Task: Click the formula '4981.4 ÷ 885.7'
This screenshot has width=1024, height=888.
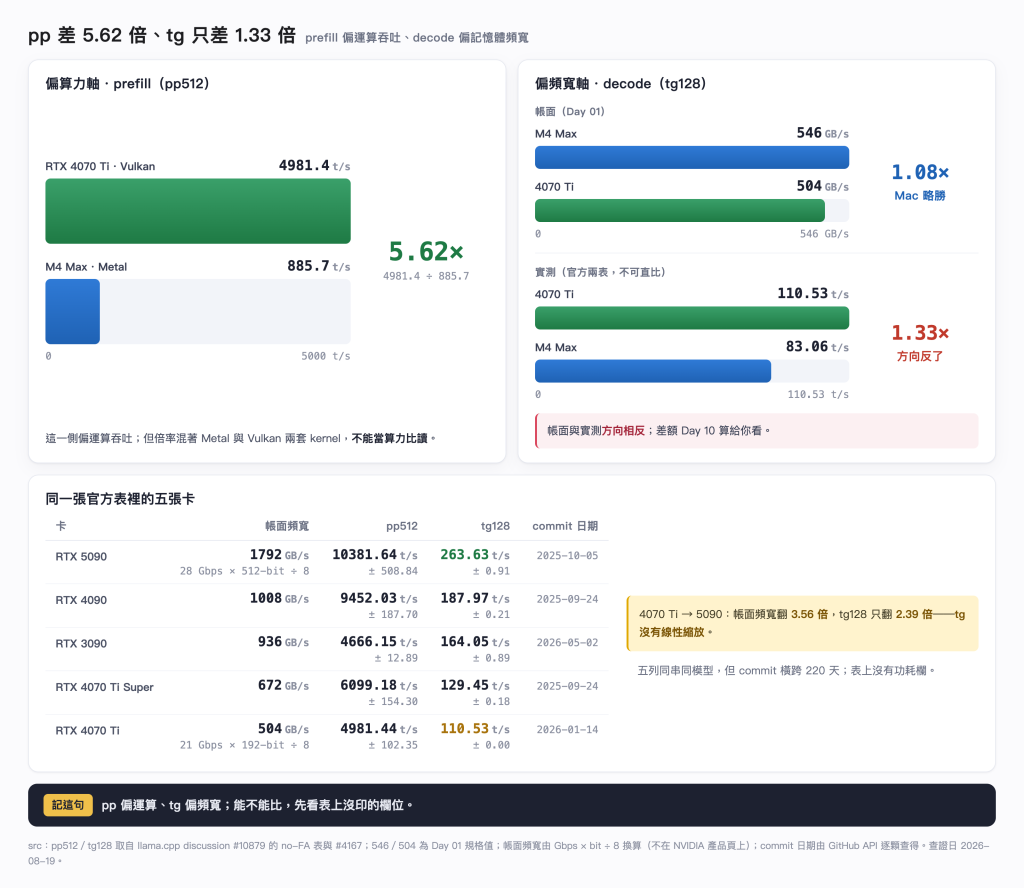Action: click(426, 276)
